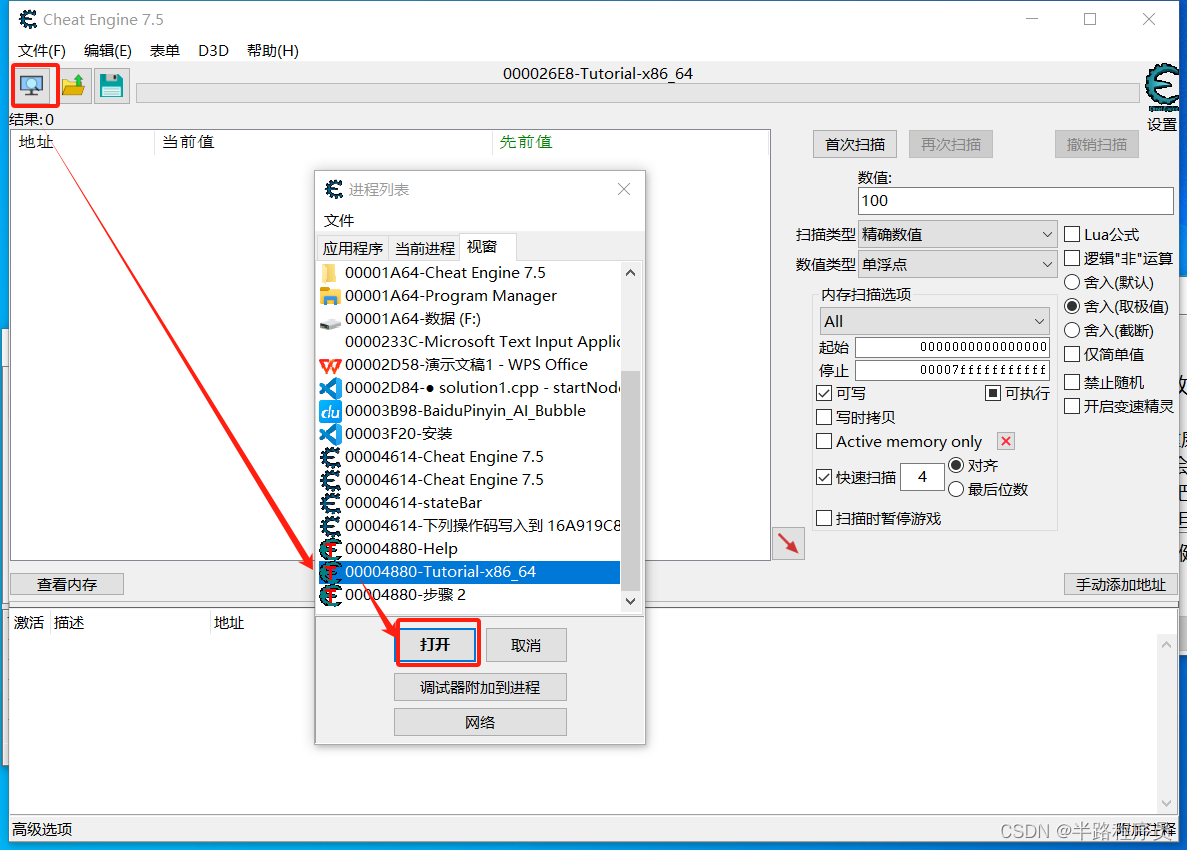Screen dimensions: 1187x850
Task: Click process list scroll up arrow
Action: point(630,272)
